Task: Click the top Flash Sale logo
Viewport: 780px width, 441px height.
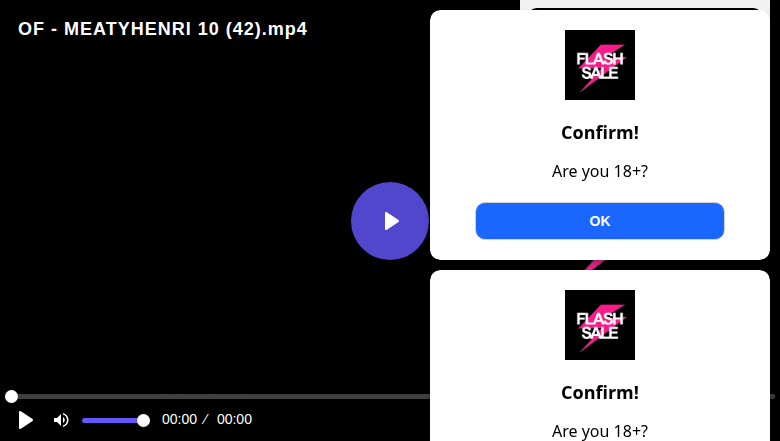Action: pos(599,65)
